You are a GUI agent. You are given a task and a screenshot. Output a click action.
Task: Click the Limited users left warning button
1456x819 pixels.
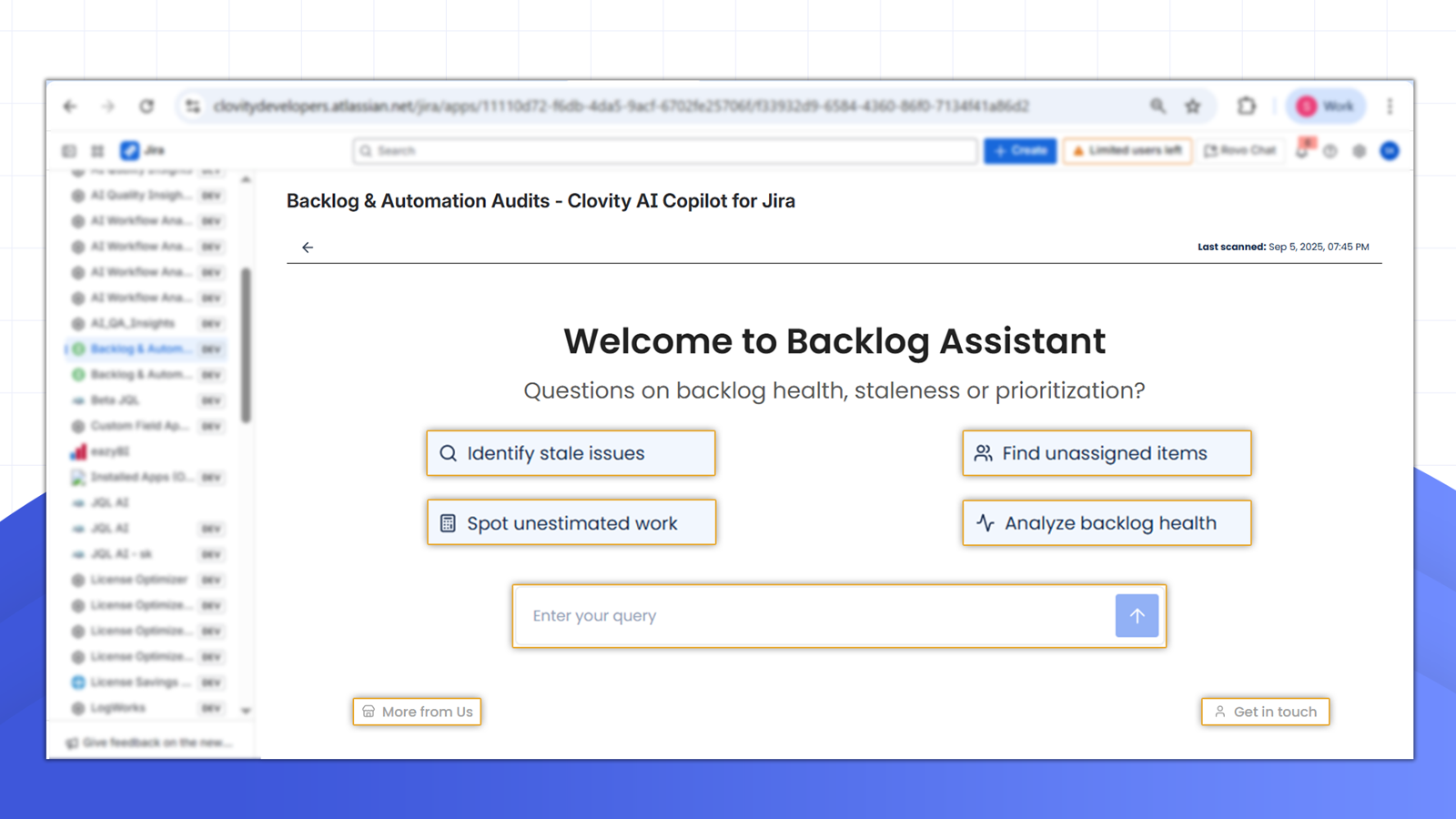(x=1127, y=151)
